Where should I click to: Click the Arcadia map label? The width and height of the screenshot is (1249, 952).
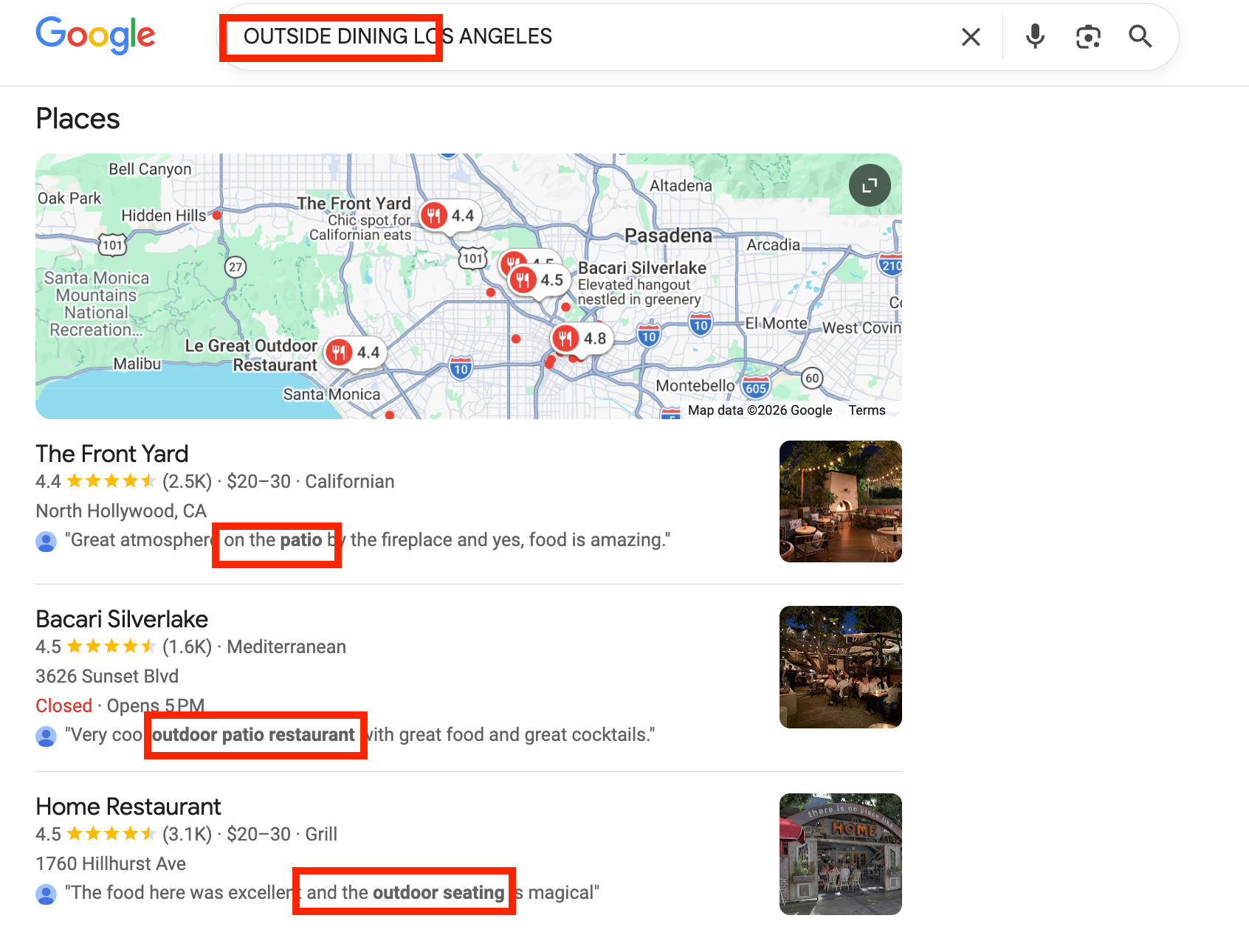773,245
